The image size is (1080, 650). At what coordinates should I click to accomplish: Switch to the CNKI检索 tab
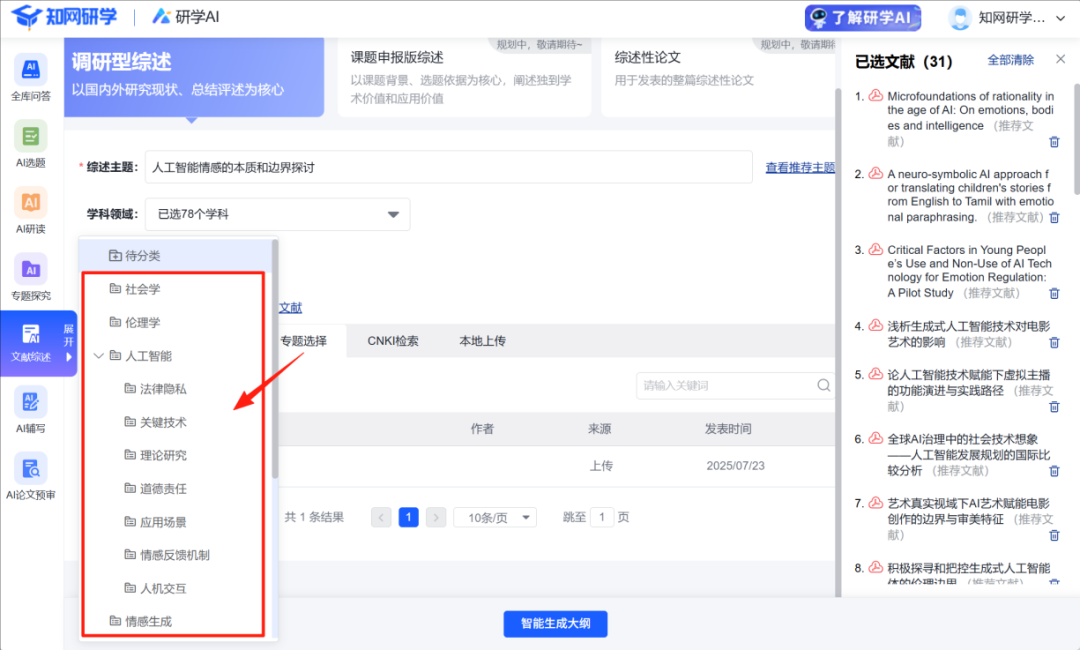[x=392, y=341]
